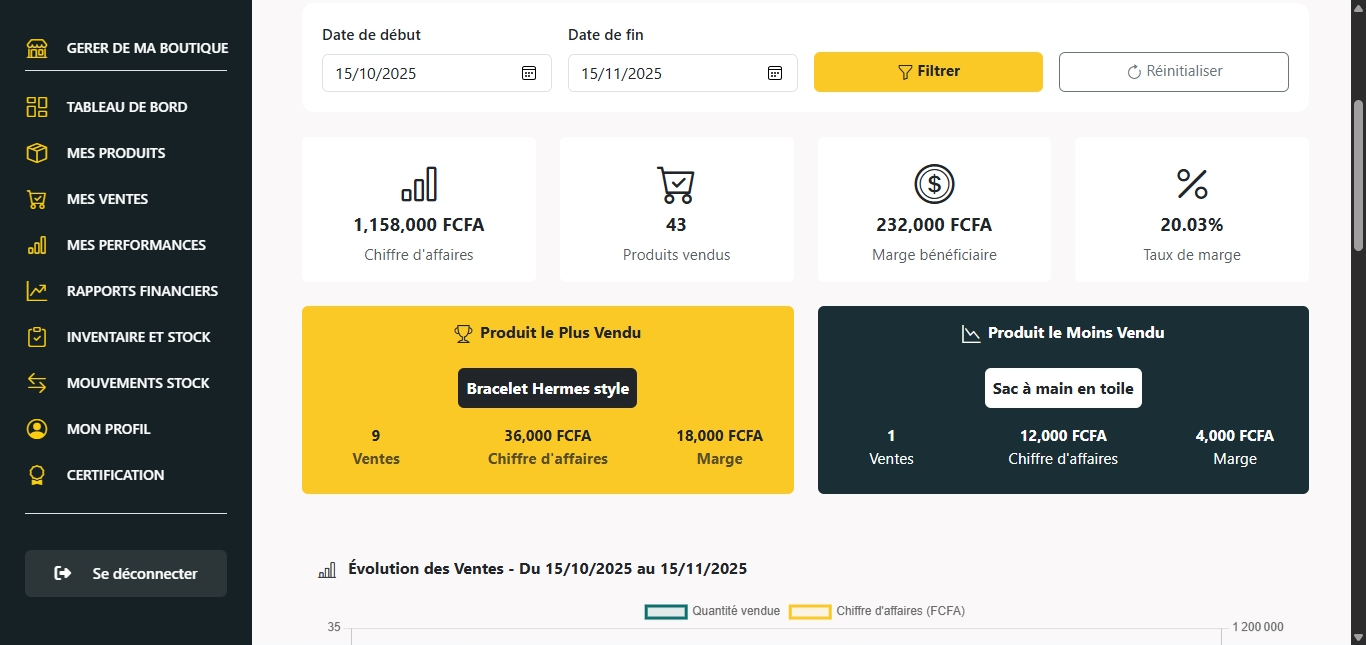Screen dimensions: 1366x645
Task: Click the Tableau de bord grid icon
Action: (37, 107)
